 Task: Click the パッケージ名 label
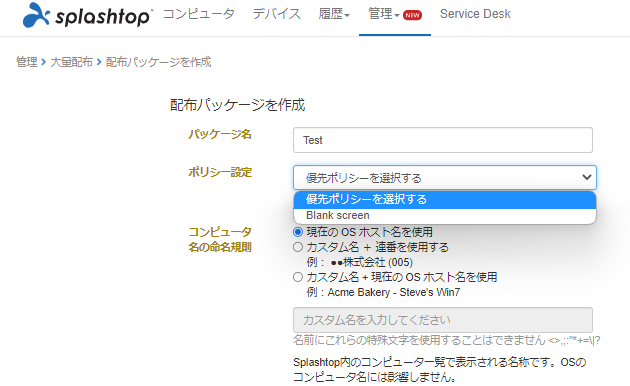[220, 134]
